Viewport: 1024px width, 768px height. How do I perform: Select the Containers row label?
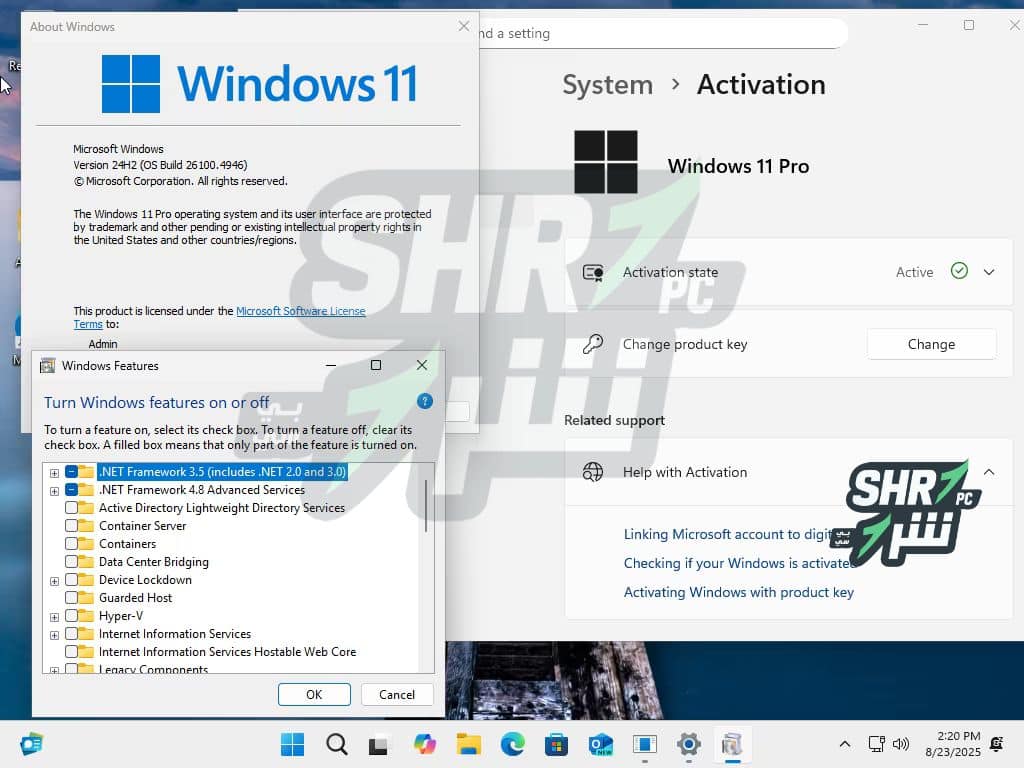[x=127, y=543]
